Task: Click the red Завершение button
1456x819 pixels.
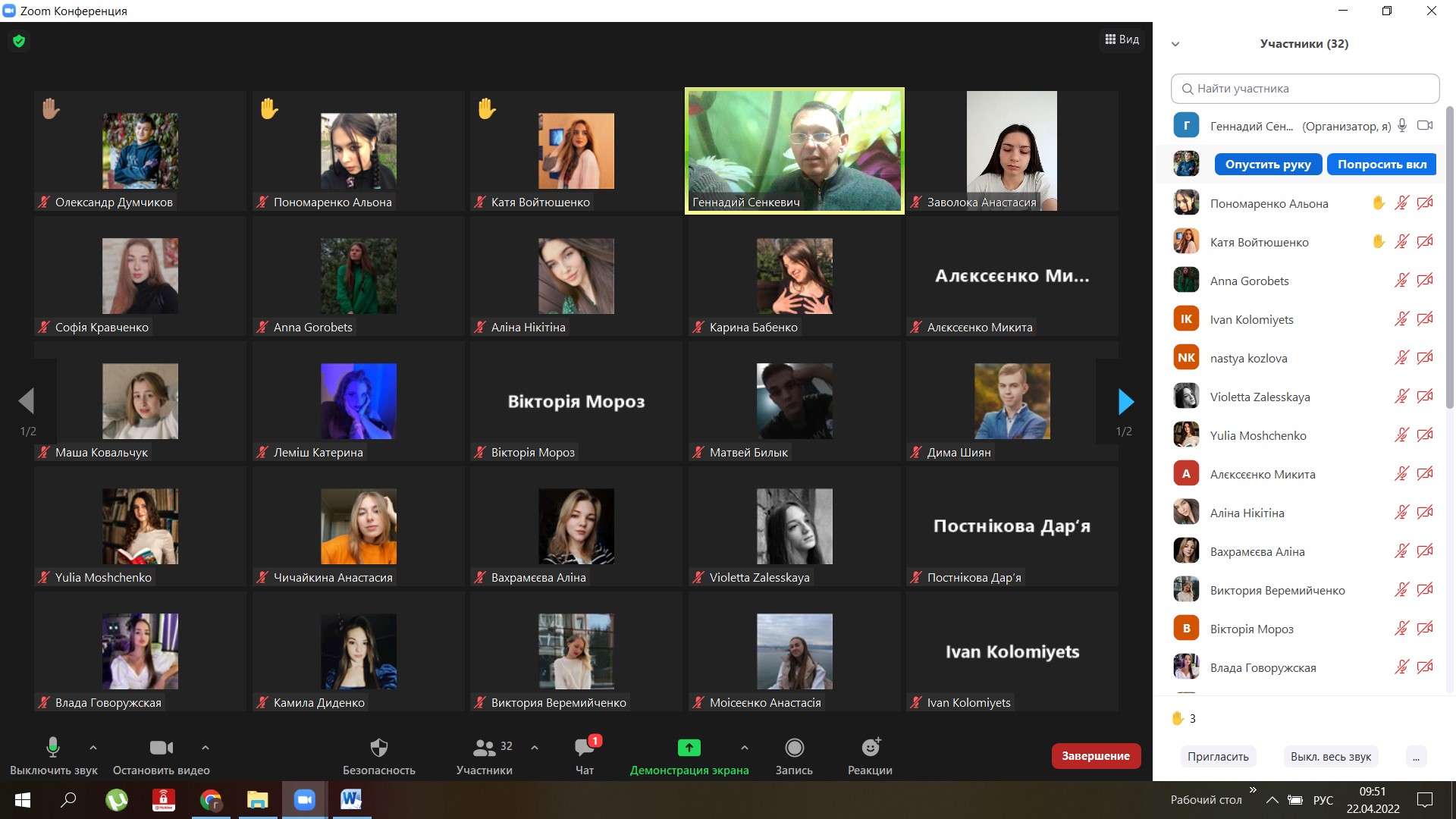Action: coord(1096,756)
